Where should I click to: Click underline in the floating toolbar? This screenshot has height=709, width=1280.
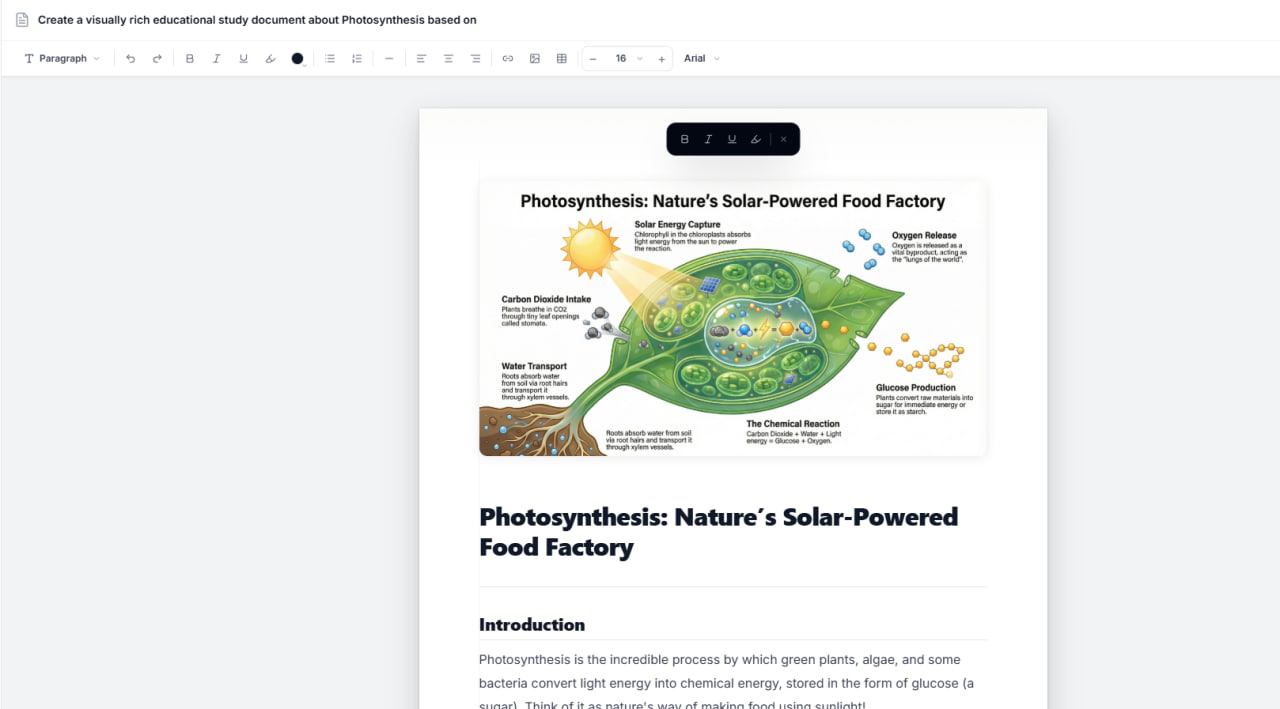point(732,139)
